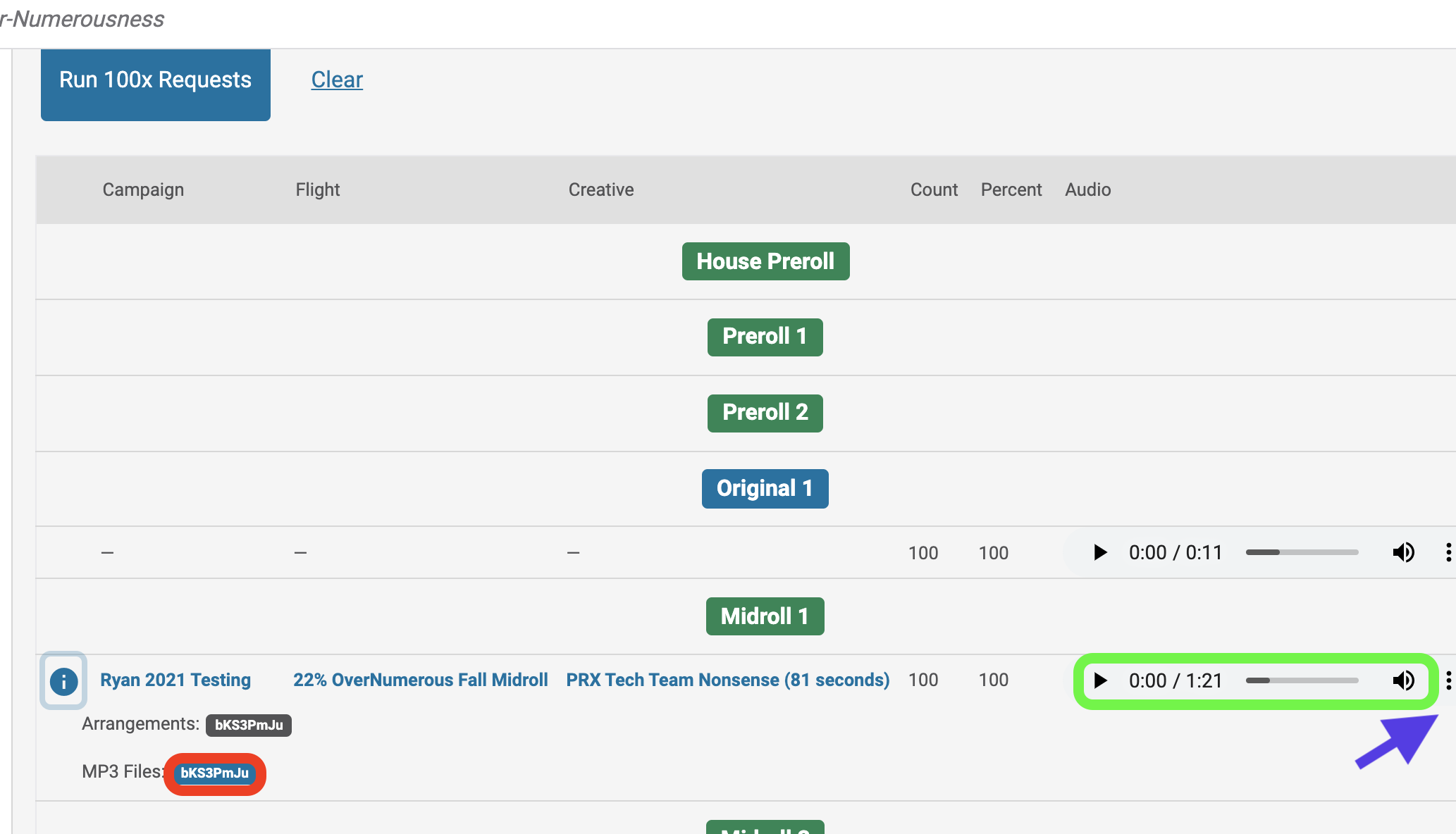Open PRX Tech Team Nonsense creative link

pyautogui.click(x=728, y=680)
